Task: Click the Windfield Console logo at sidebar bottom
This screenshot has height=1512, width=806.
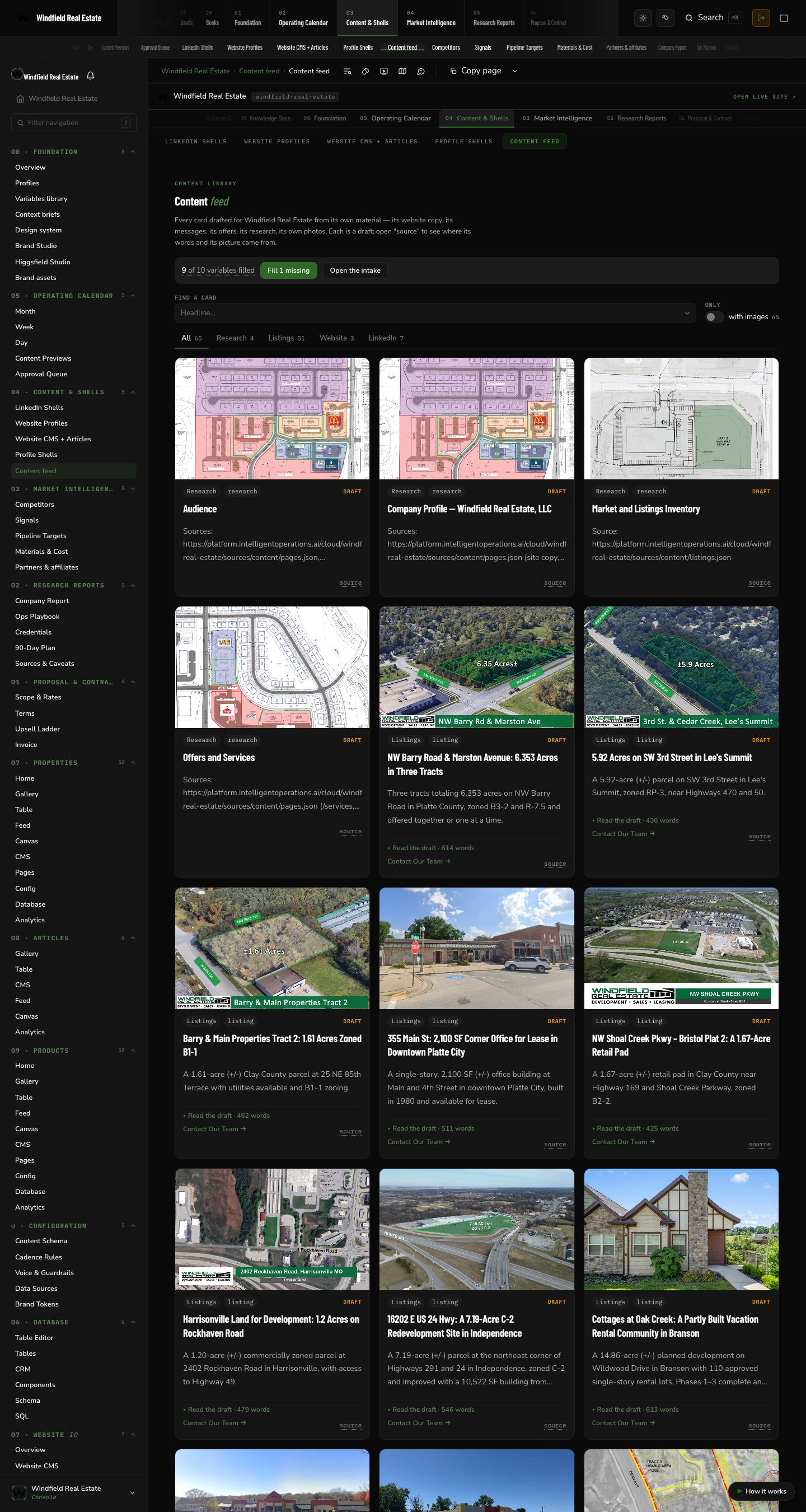Action: (20, 1492)
